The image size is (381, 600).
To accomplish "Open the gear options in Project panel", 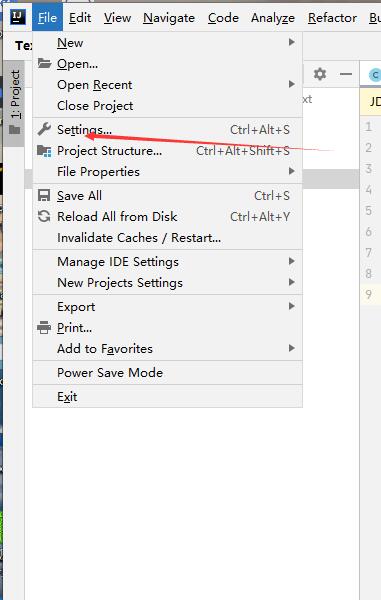I will (x=320, y=73).
